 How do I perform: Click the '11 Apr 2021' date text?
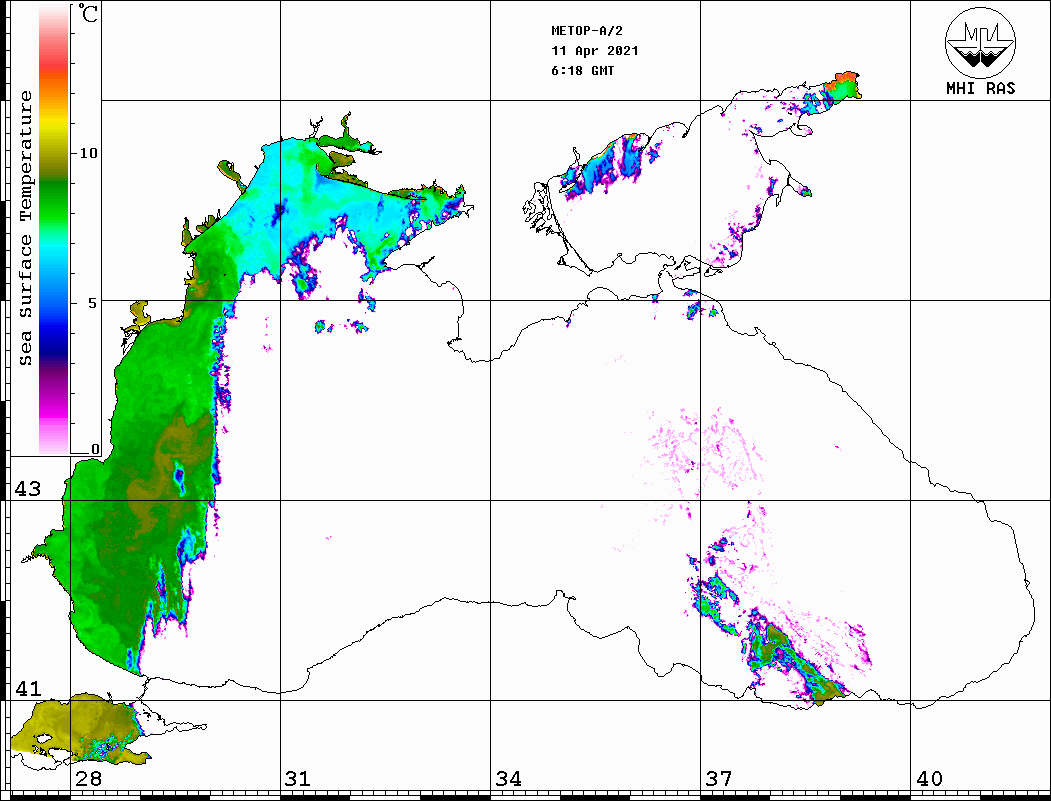595,51
